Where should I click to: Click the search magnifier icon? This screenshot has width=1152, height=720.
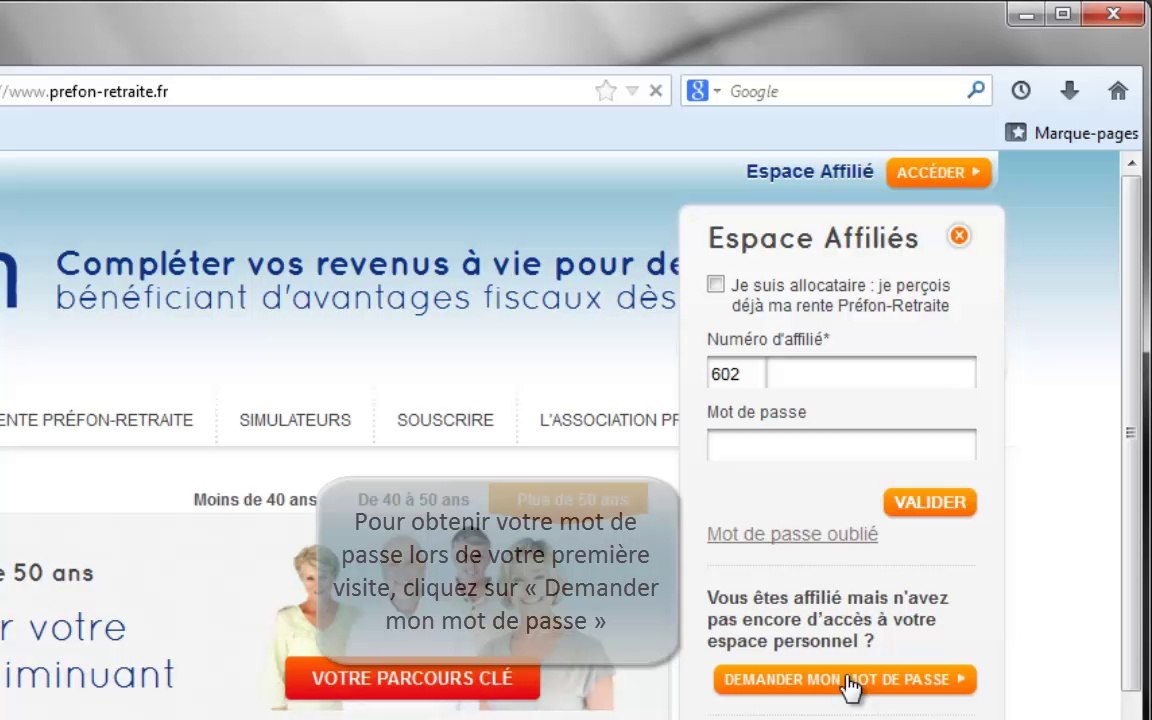(976, 90)
